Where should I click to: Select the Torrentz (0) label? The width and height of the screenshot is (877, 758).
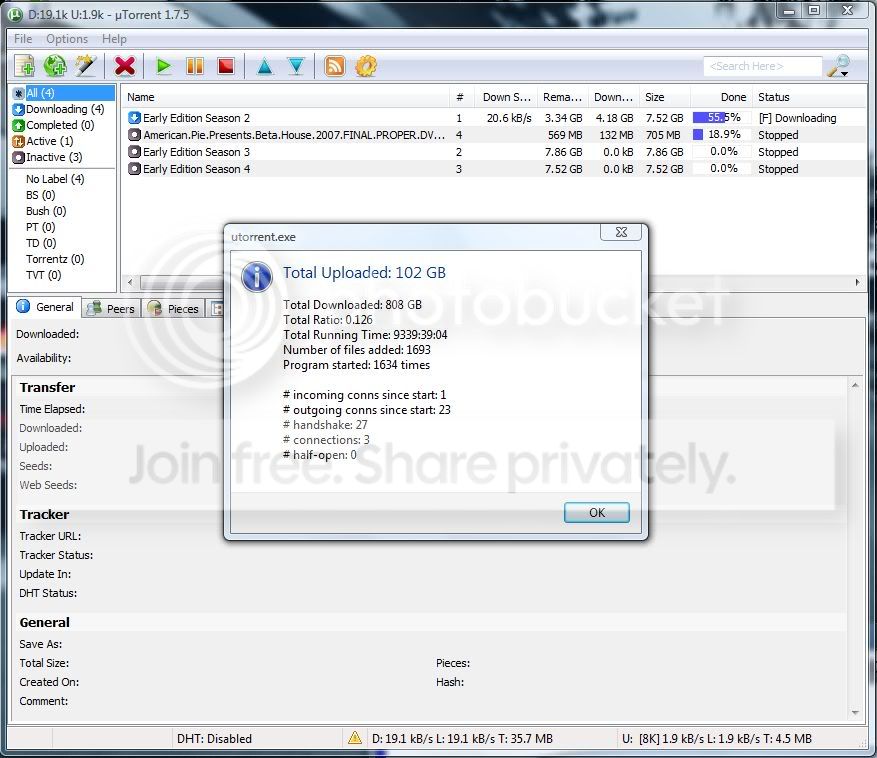pyautogui.click(x=55, y=259)
